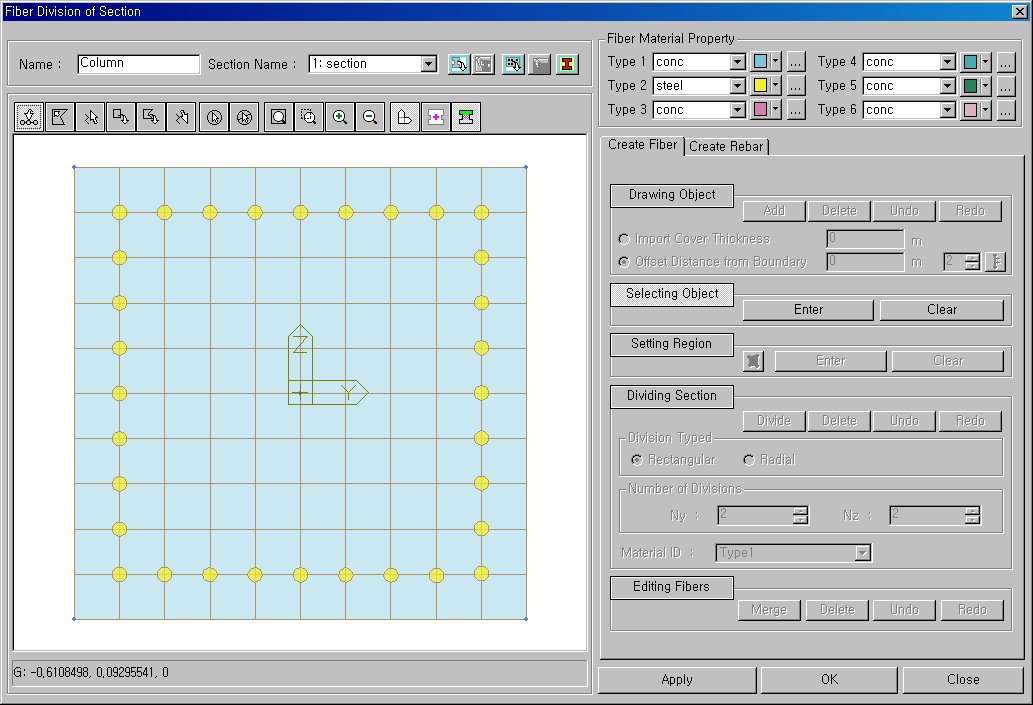The image size is (1033, 705).
Task: Select the Radial division type radio button
Action: (749, 460)
